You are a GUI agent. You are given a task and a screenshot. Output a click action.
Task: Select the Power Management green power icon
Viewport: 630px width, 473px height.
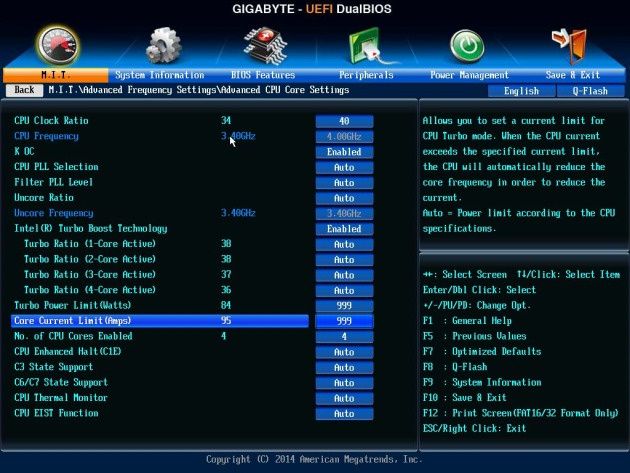click(467, 46)
